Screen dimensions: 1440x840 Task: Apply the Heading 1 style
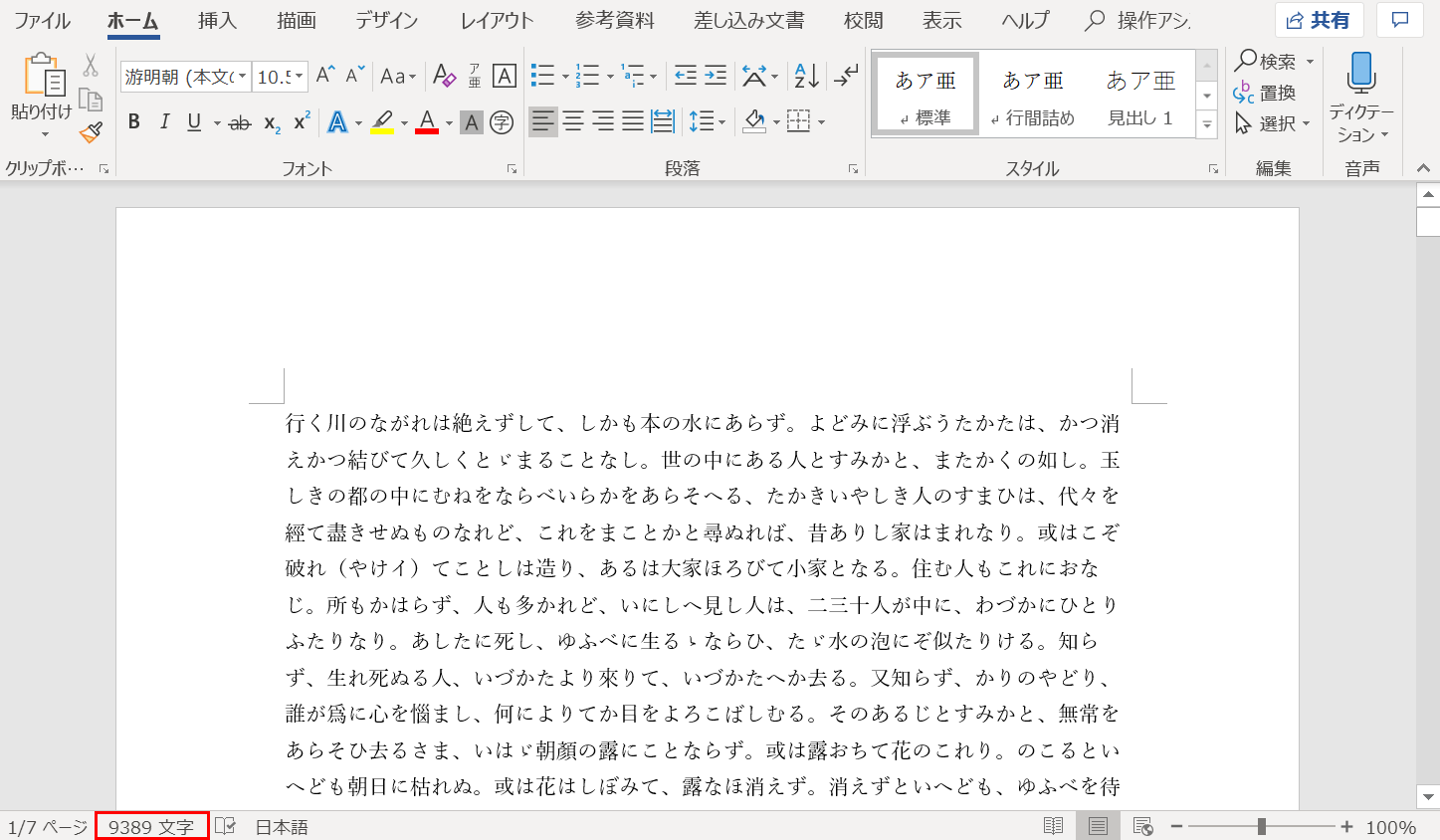pyautogui.click(x=1140, y=96)
